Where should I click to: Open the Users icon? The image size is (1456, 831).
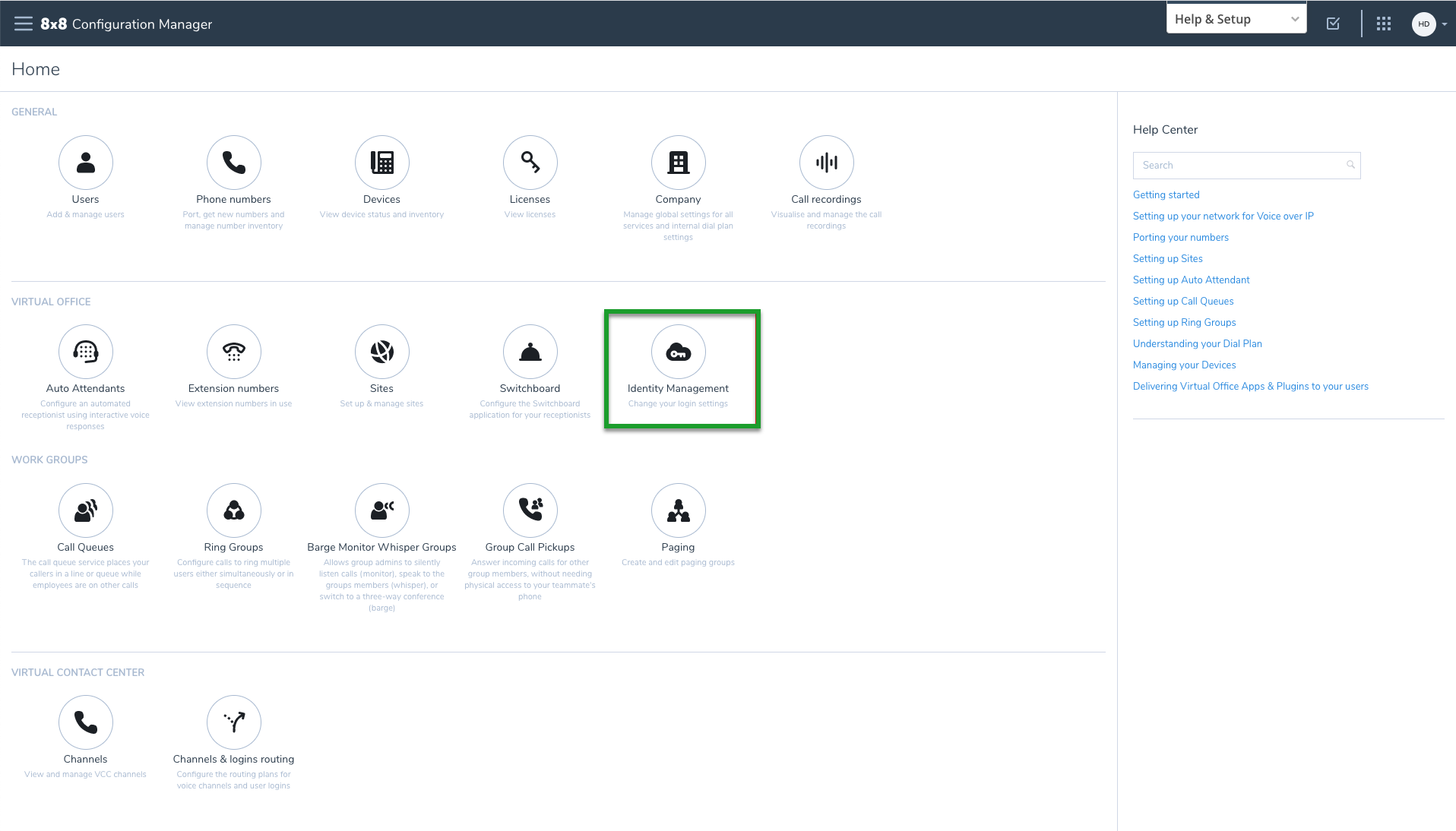(86, 163)
